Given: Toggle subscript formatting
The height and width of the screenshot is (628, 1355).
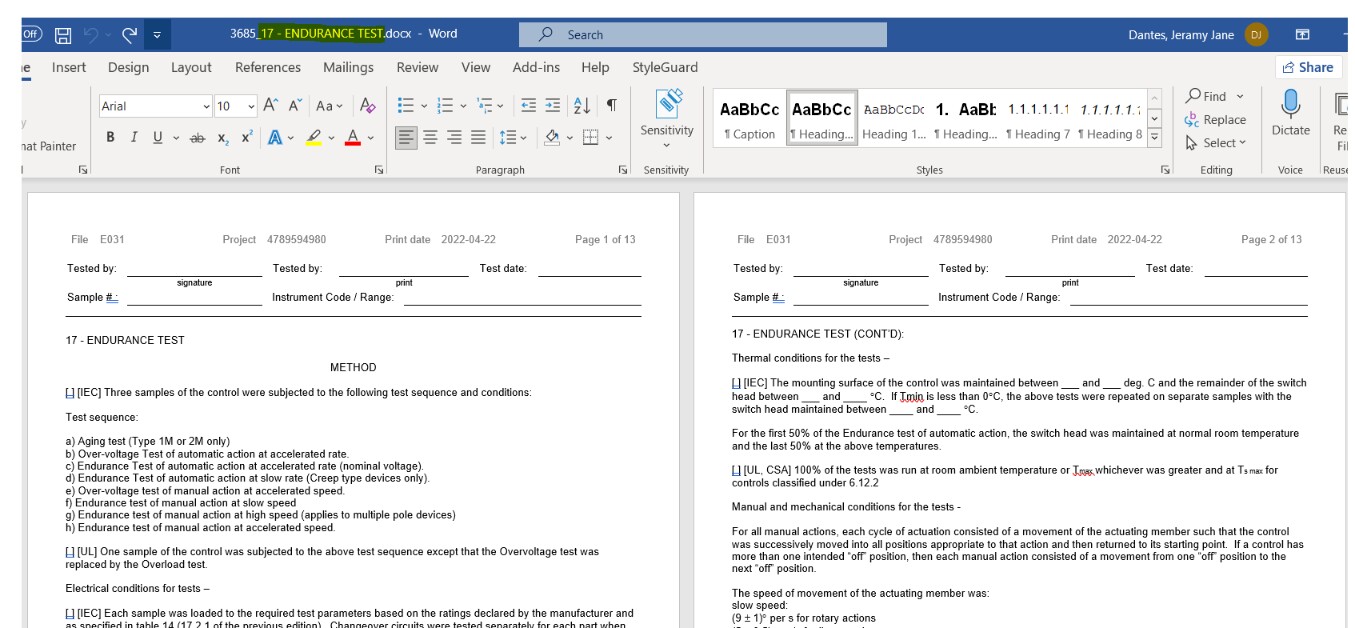Looking at the screenshot, I should (225, 138).
